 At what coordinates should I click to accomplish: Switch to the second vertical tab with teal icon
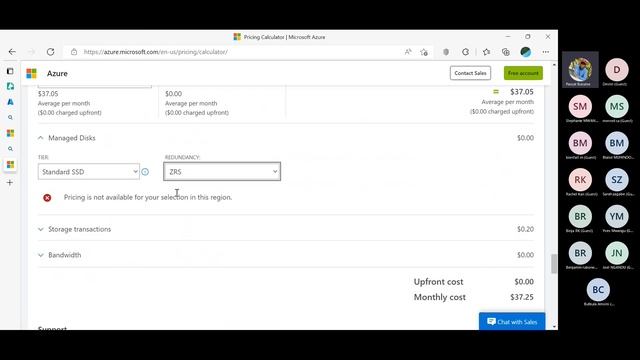(10, 86)
